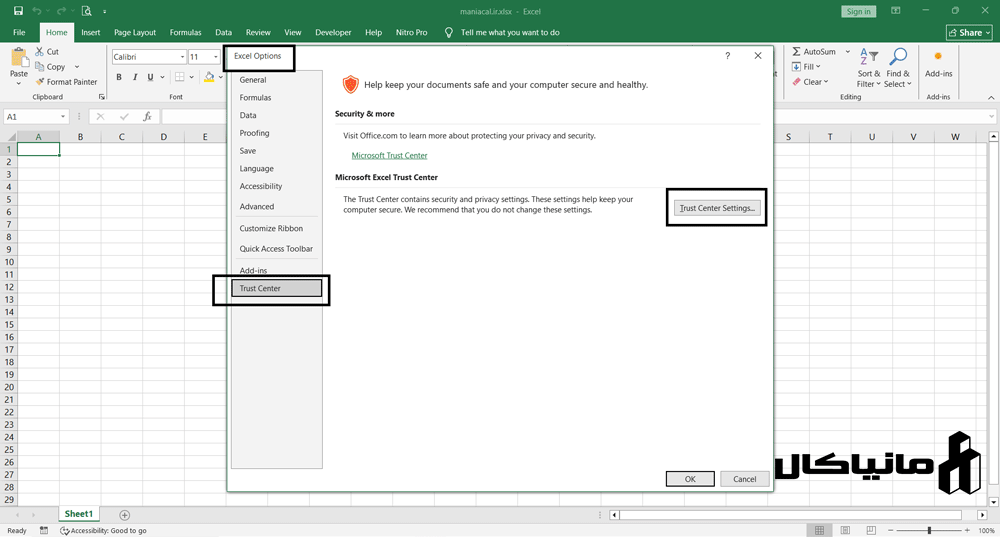Viewport: 1000px width, 537px height.
Task: Follow the Microsoft Trust Center link
Action: [x=389, y=156]
